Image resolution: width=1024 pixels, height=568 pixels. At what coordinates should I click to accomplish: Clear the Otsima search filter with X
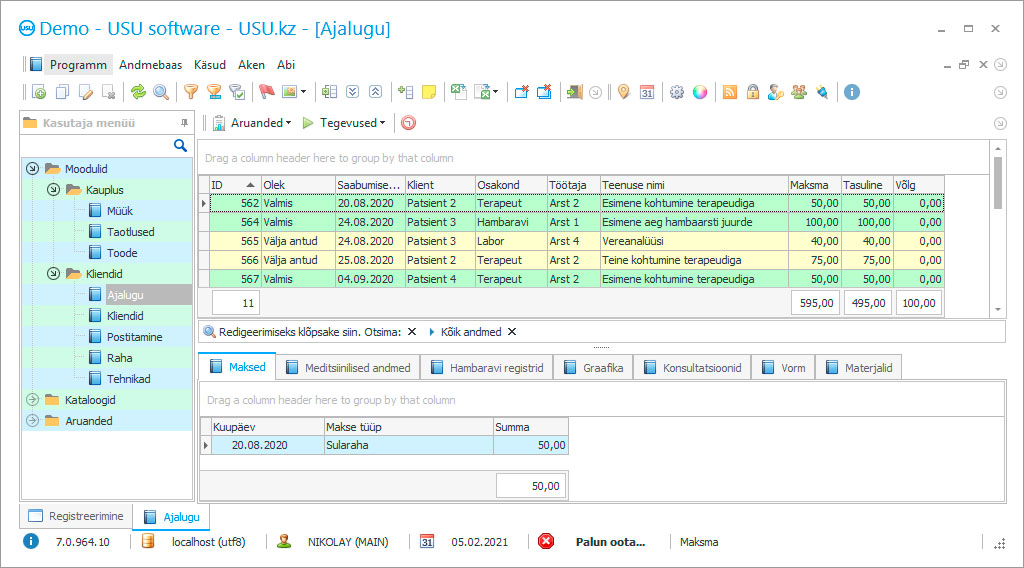[412, 332]
